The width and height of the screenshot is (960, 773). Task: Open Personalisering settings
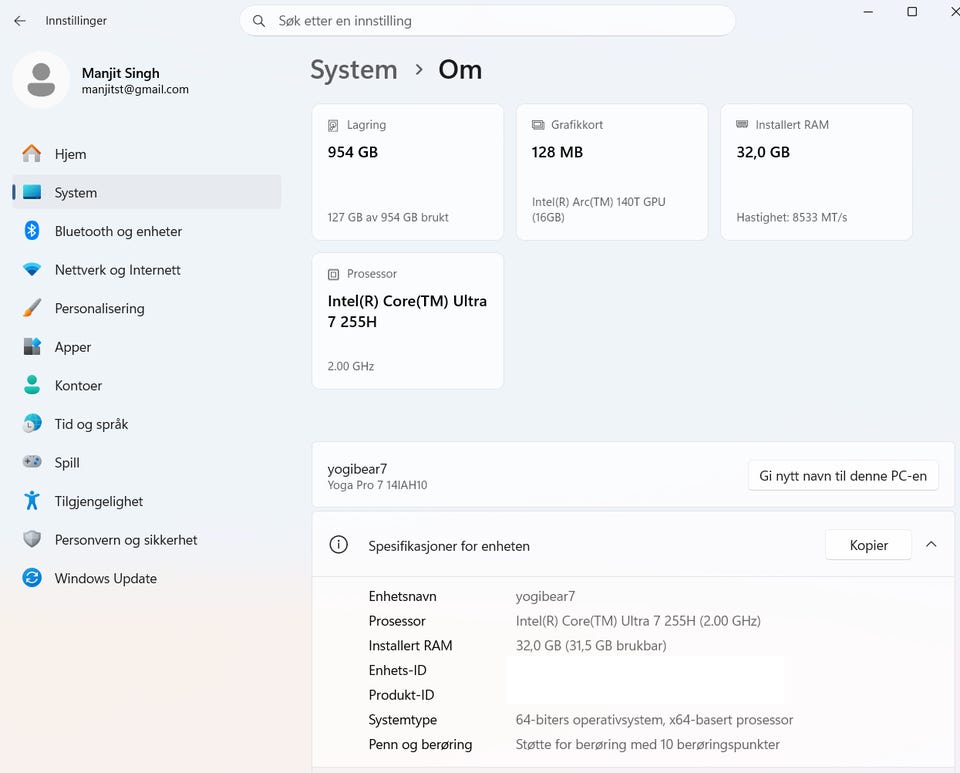[x=147, y=308]
